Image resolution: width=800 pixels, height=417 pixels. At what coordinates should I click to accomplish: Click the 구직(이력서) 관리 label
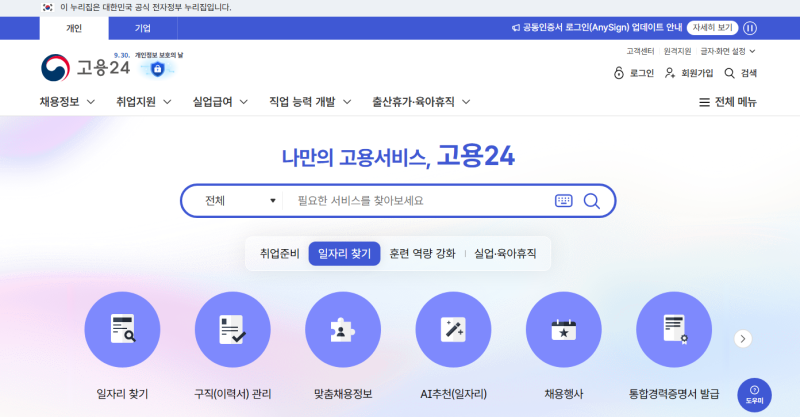233,394
